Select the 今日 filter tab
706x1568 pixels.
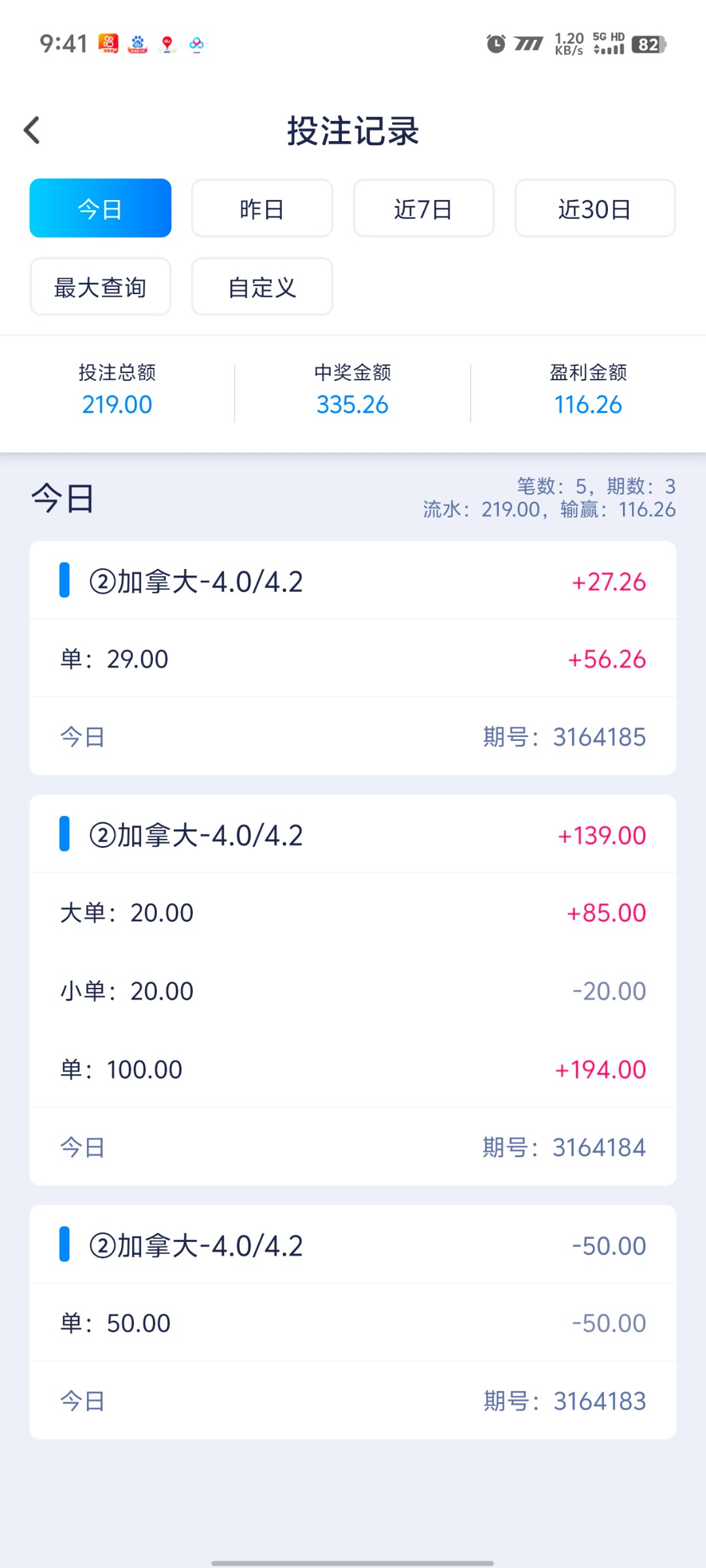[x=100, y=208]
